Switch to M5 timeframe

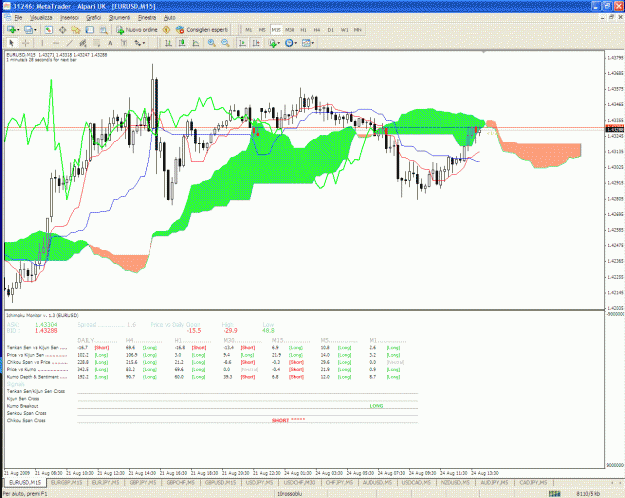click(x=262, y=30)
